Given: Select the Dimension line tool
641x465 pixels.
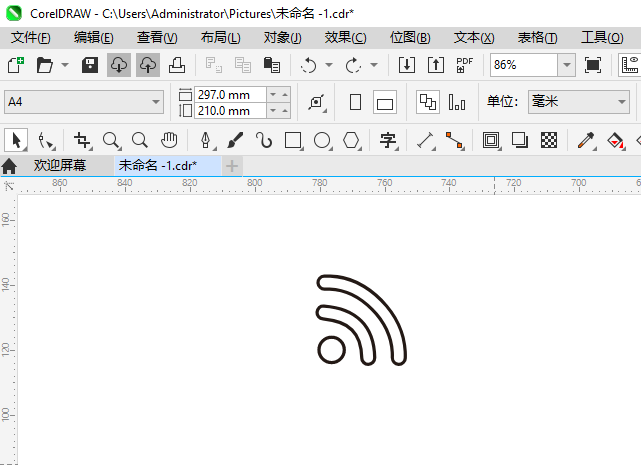Looking at the screenshot, I should (x=426, y=141).
